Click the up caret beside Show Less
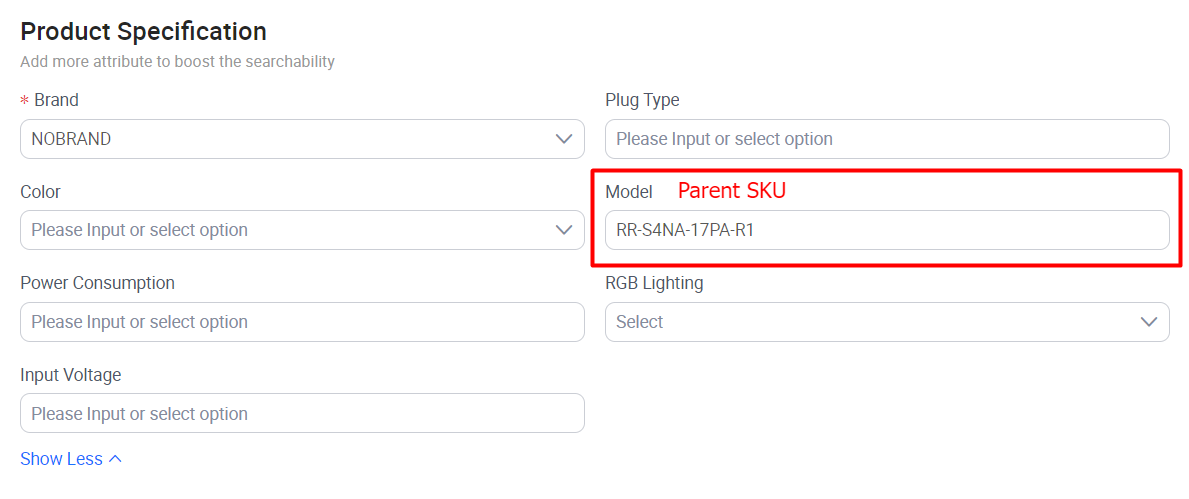 click(115, 459)
